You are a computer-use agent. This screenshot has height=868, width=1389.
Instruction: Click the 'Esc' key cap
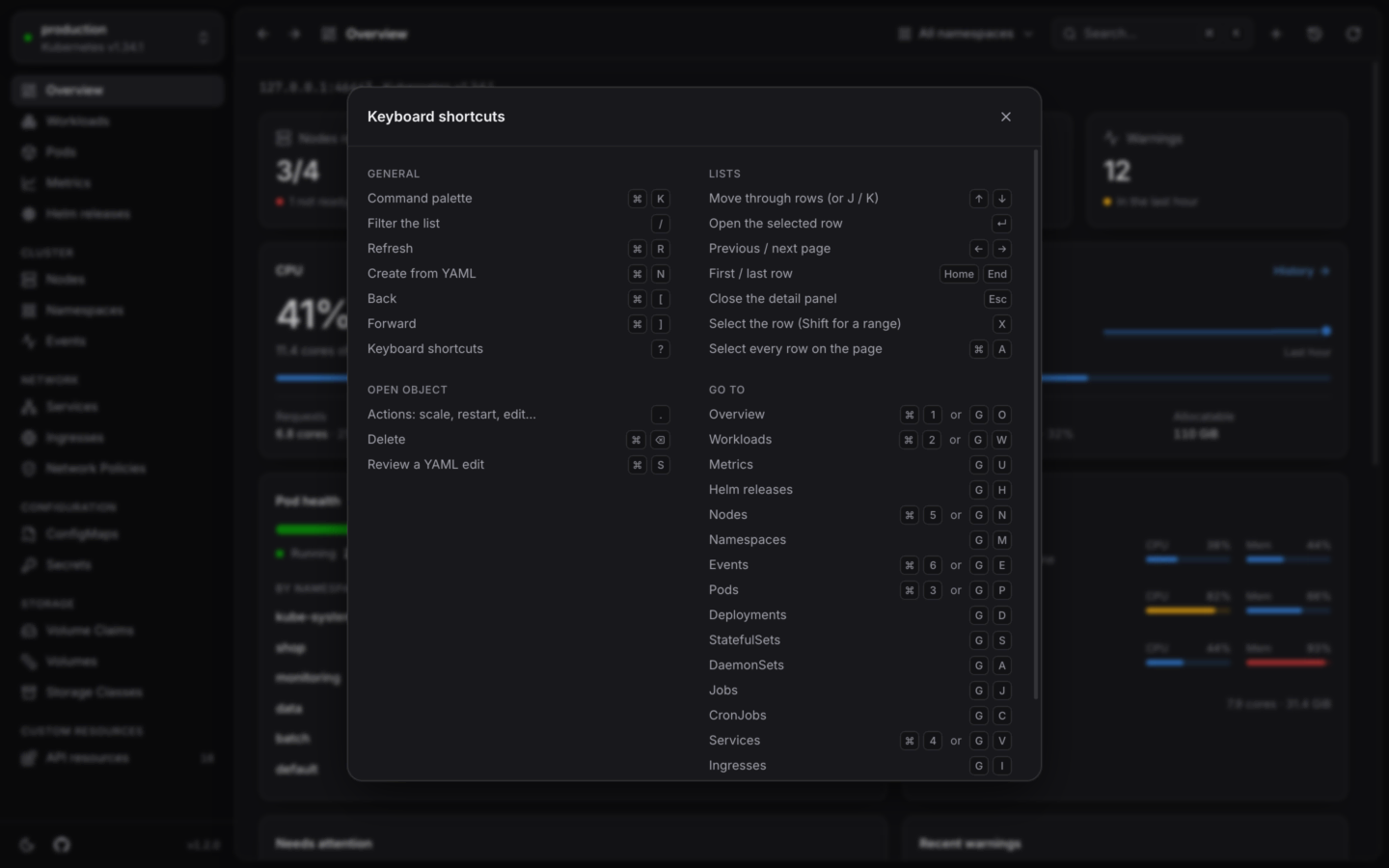coord(997,299)
